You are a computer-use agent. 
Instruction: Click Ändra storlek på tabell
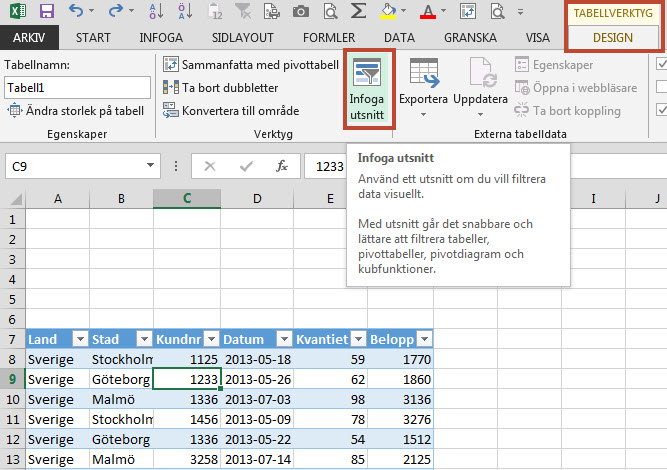point(76,111)
